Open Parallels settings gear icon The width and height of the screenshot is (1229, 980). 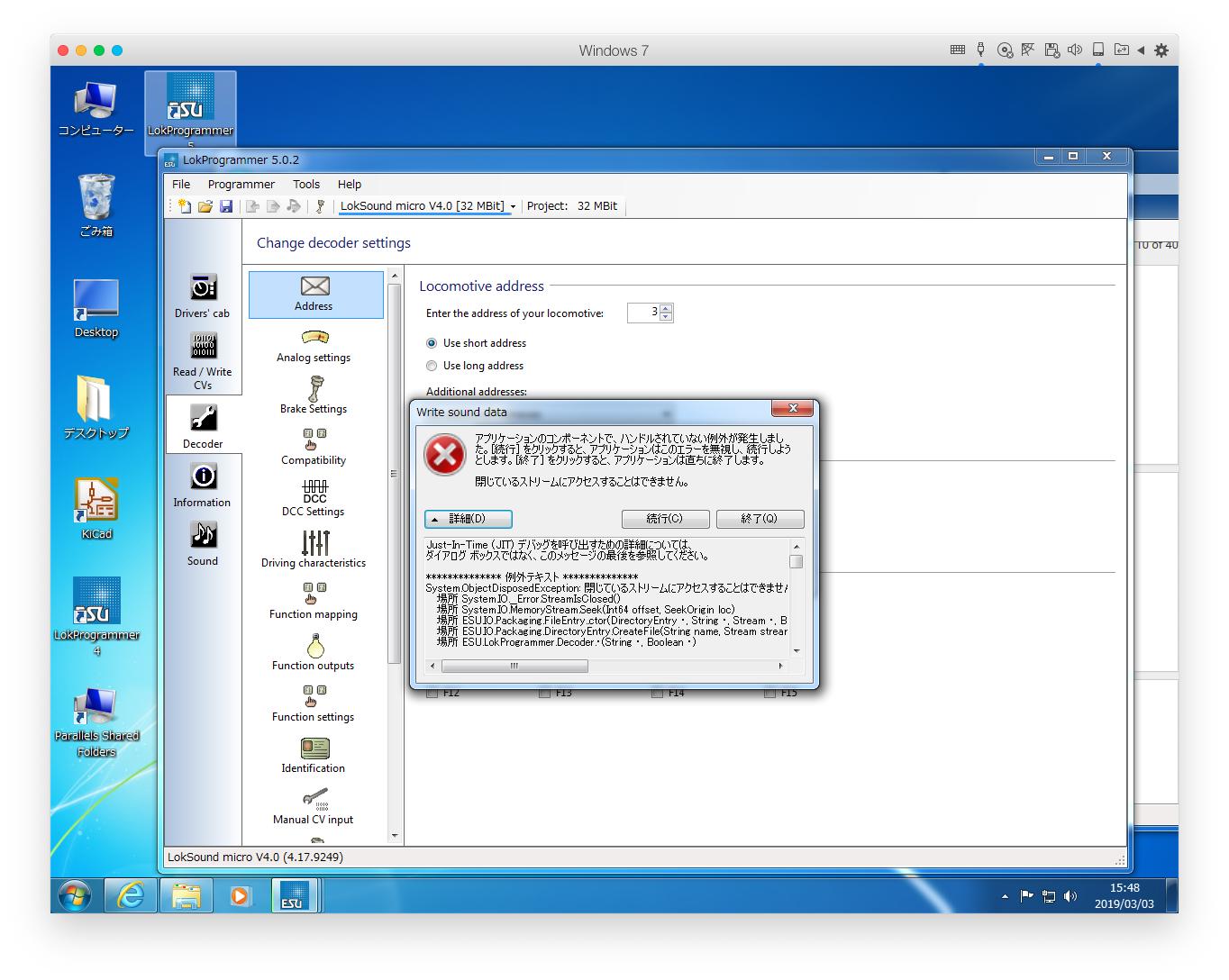click(x=1161, y=50)
